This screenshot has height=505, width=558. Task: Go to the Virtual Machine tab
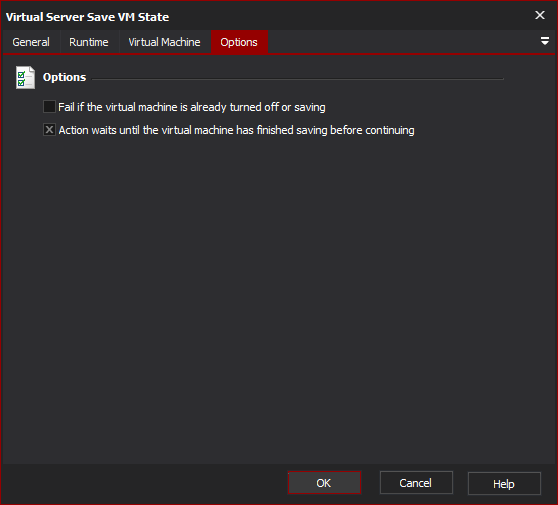(164, 42)
